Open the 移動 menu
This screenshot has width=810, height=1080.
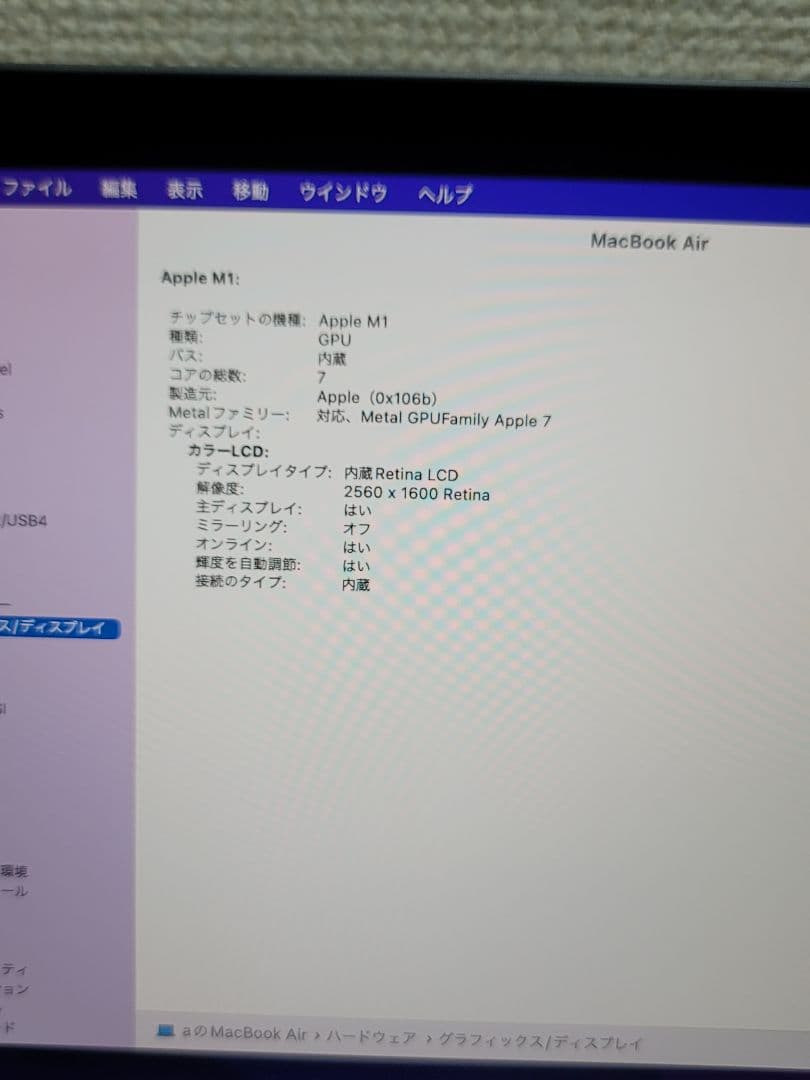(x=250, y=191)
